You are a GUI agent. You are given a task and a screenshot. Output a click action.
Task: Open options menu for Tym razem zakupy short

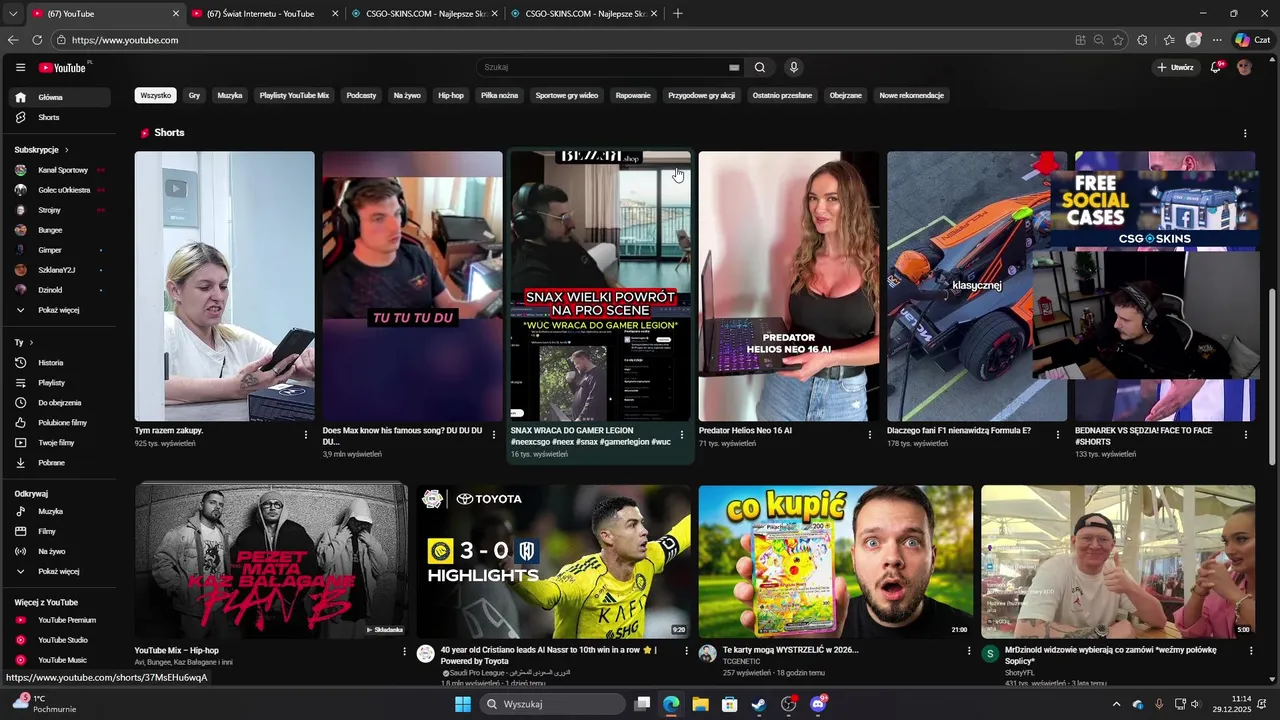[x=306, y=435]
